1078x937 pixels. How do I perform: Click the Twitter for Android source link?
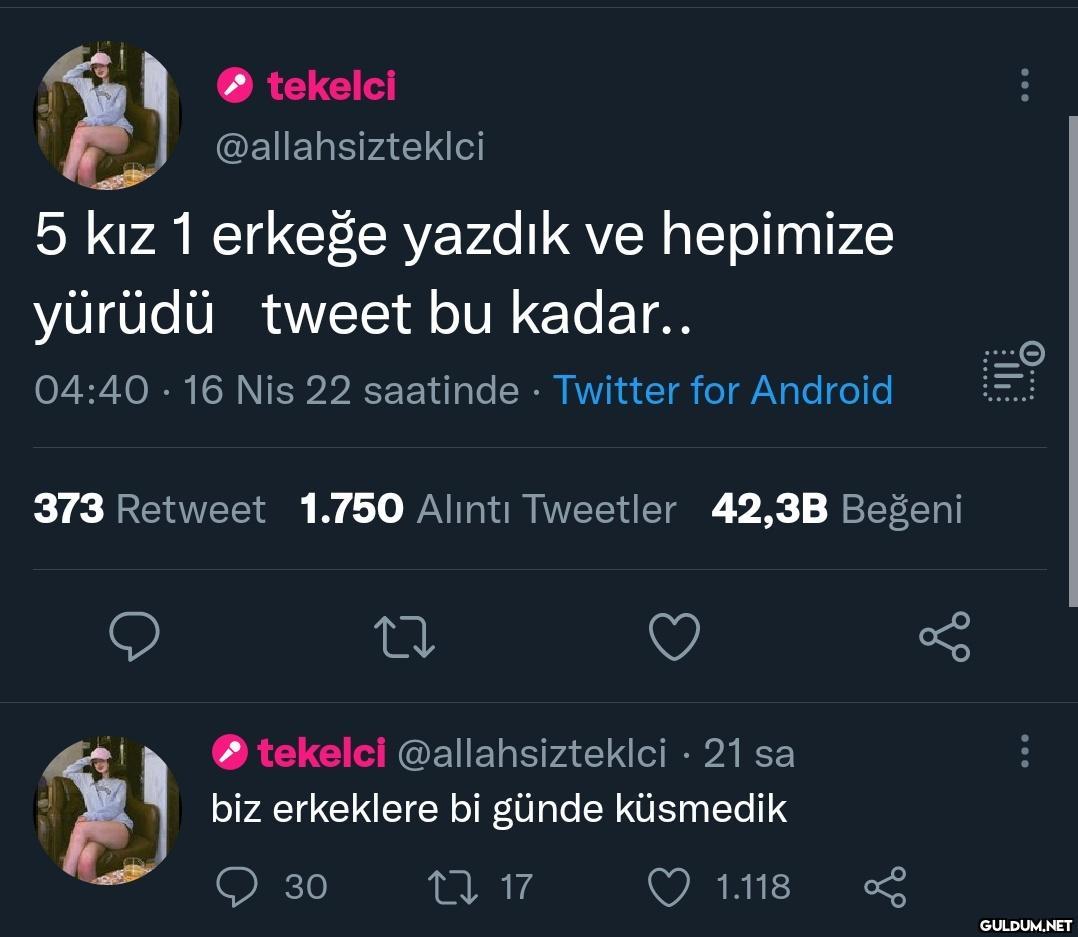coord(722,390)
